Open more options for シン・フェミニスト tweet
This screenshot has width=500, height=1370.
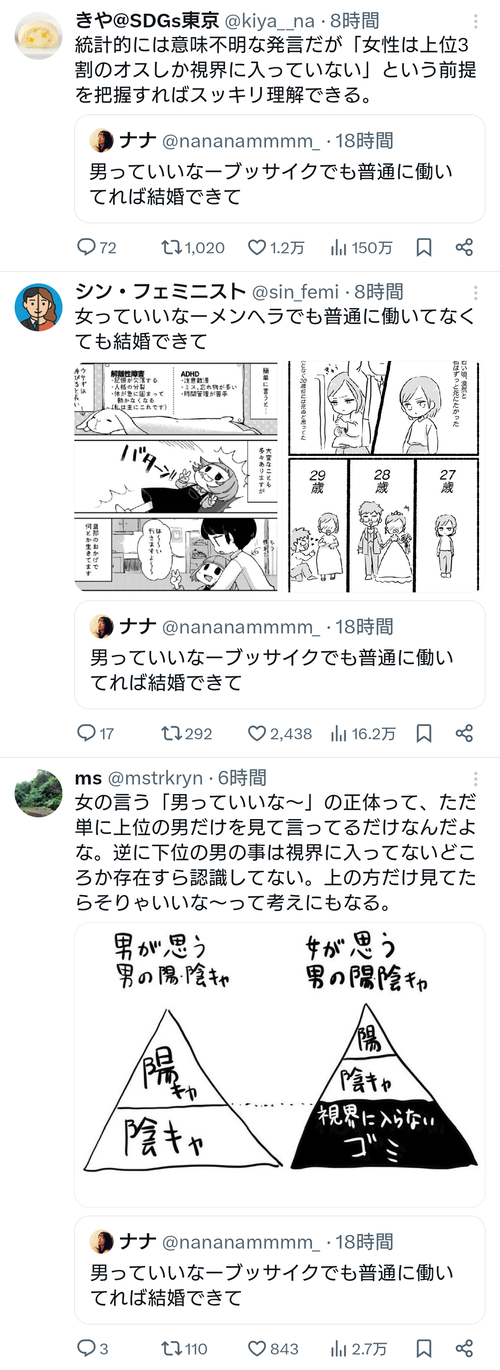pyautogui.click(x=475, y=292)
